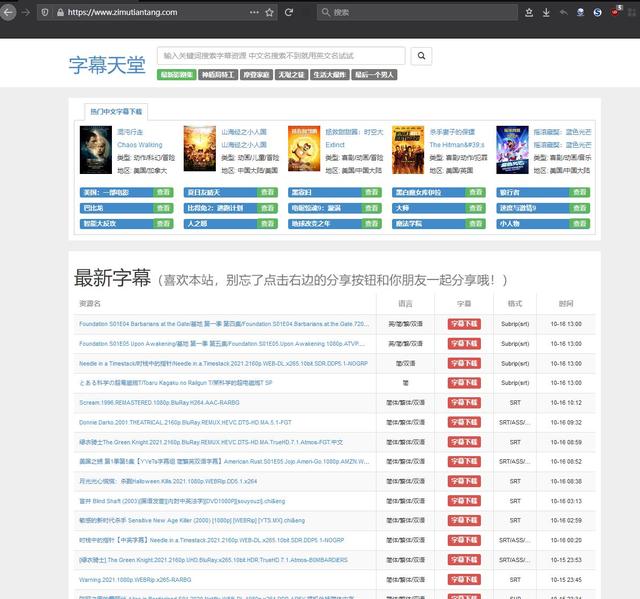Viewport: 640px width, 599px height.
Task: Open the Halloween Kills 2021 link
Action: (168, 481)
